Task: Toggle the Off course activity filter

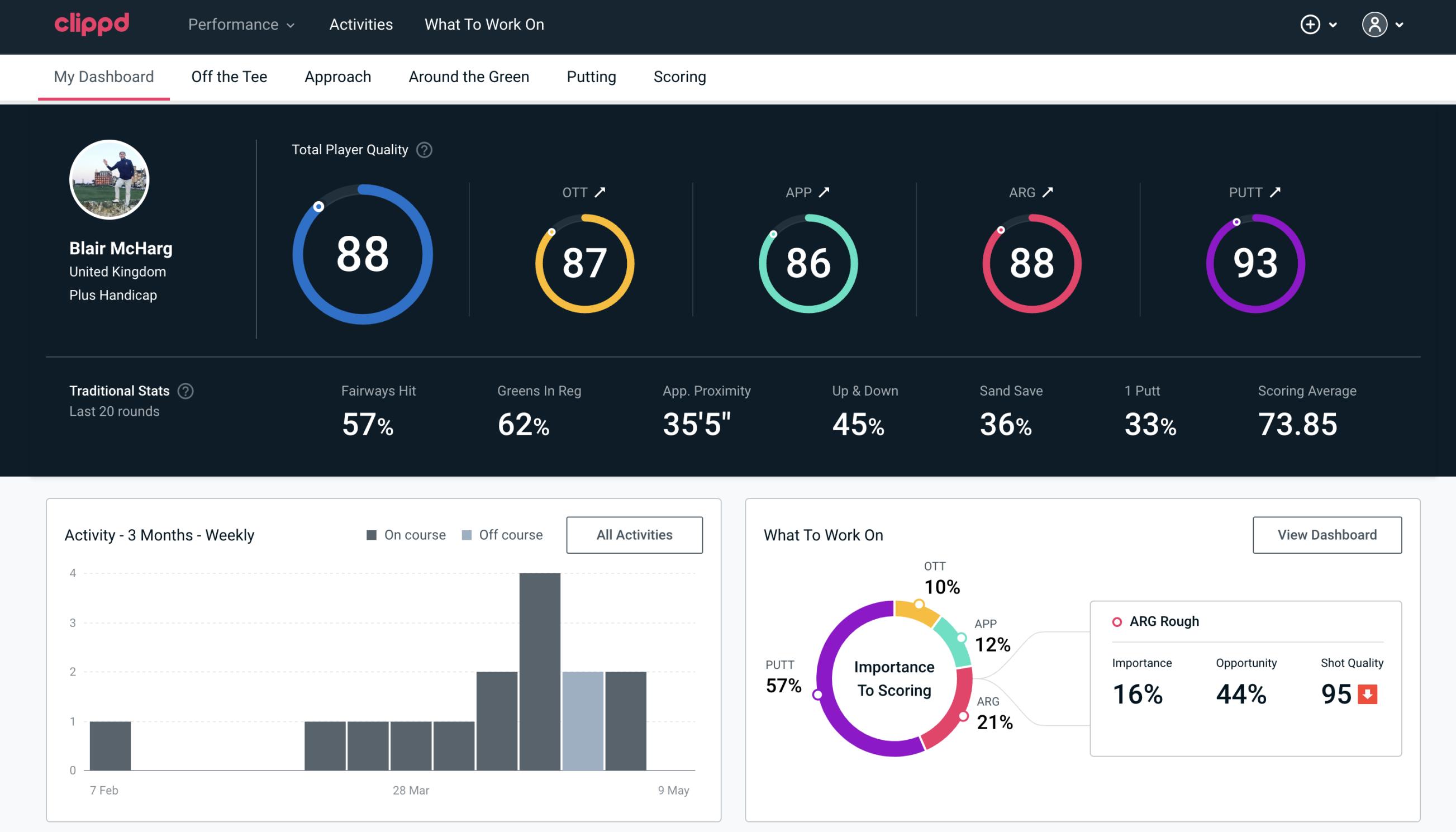Action: click(x=510, y=535)
